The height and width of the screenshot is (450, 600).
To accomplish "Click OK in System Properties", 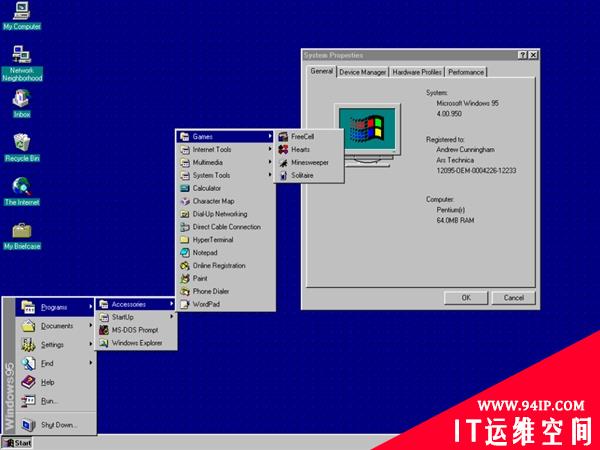I will [x=466, y=298].
